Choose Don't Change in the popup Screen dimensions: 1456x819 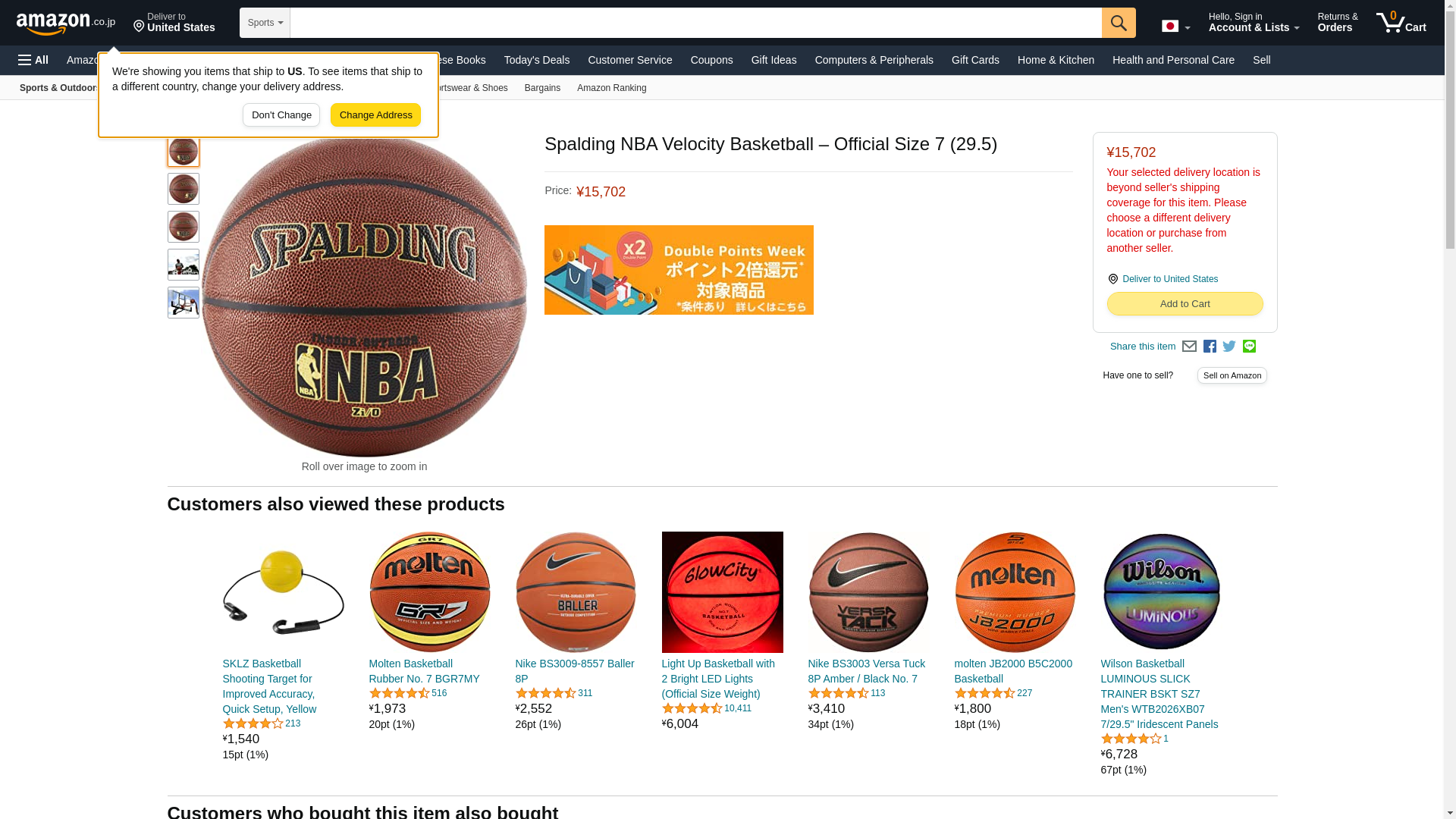pyautogui.click(x=281, y=115)
